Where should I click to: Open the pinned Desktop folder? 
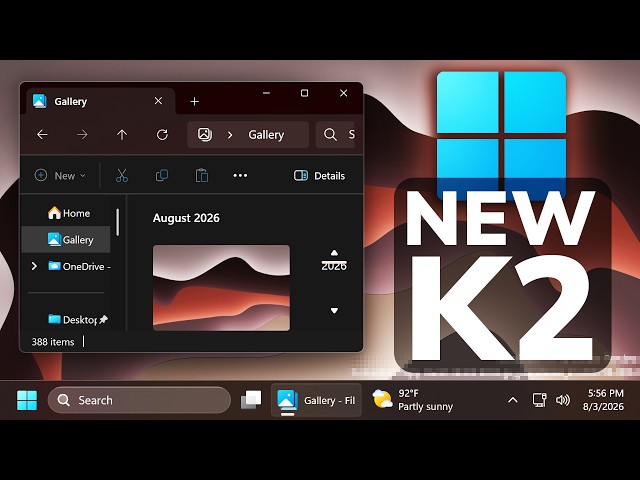pos(78,319)
